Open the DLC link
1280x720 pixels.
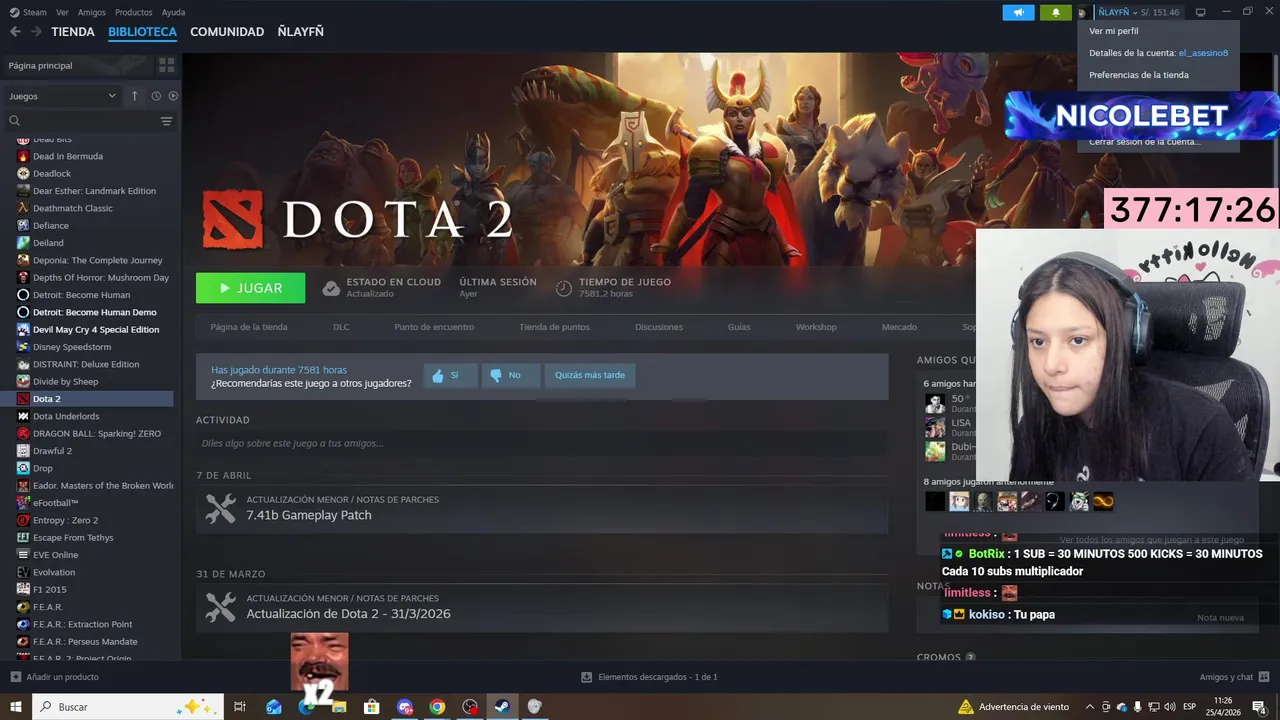[x=341, y=327]
